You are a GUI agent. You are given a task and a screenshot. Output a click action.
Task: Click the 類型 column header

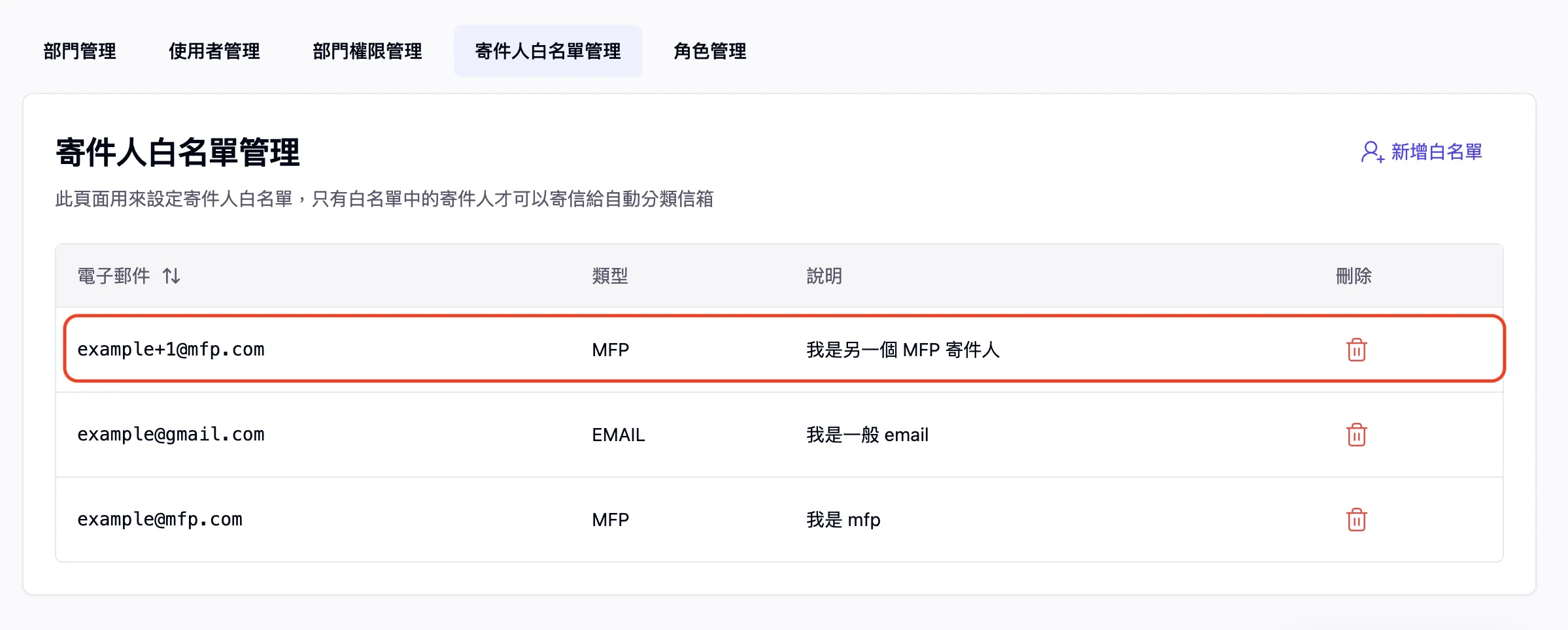[609, 276]
